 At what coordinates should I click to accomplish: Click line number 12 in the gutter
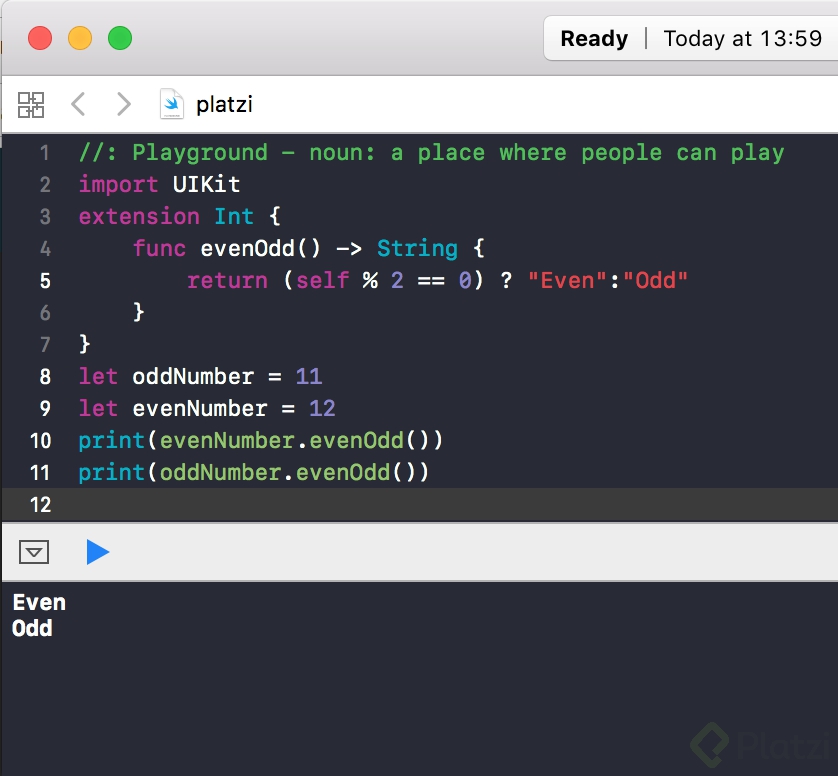(40, 505)
